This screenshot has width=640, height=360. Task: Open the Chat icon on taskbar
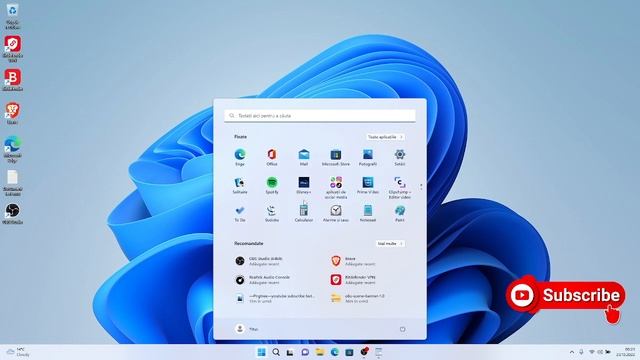[305, 352]
